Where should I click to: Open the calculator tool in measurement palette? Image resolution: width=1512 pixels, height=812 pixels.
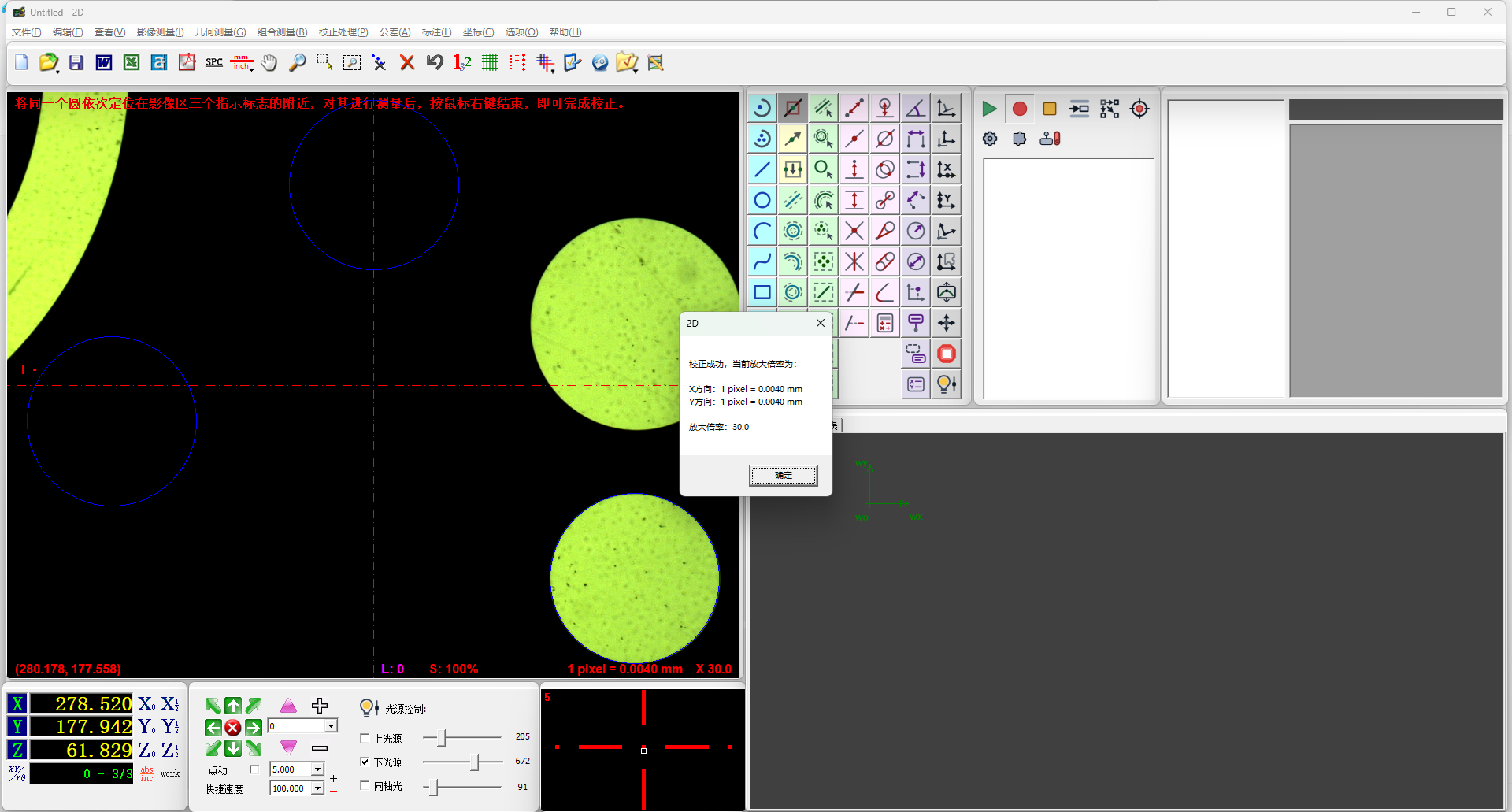coord(885,323)
